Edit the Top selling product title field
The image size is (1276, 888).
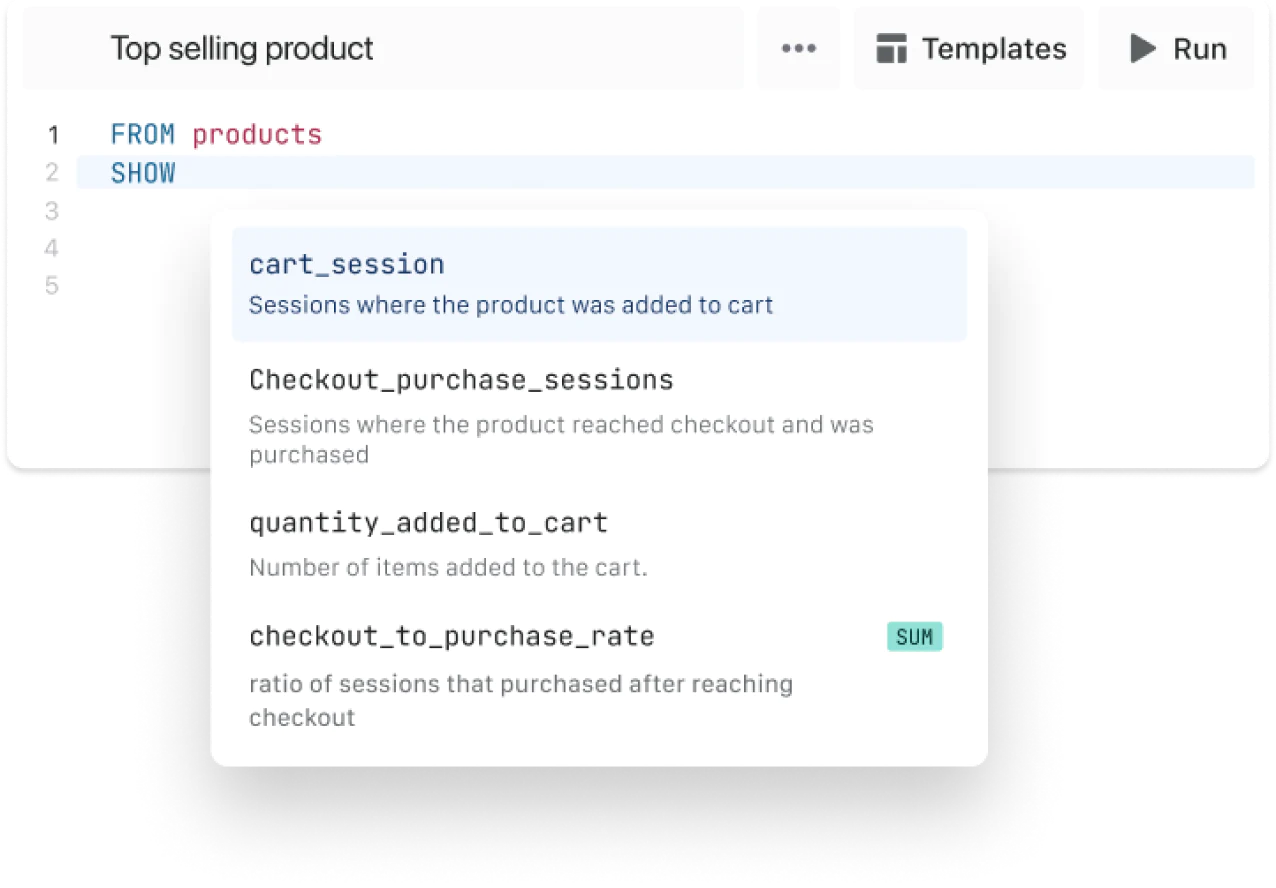pyautogui.click(x=242, y=49)
